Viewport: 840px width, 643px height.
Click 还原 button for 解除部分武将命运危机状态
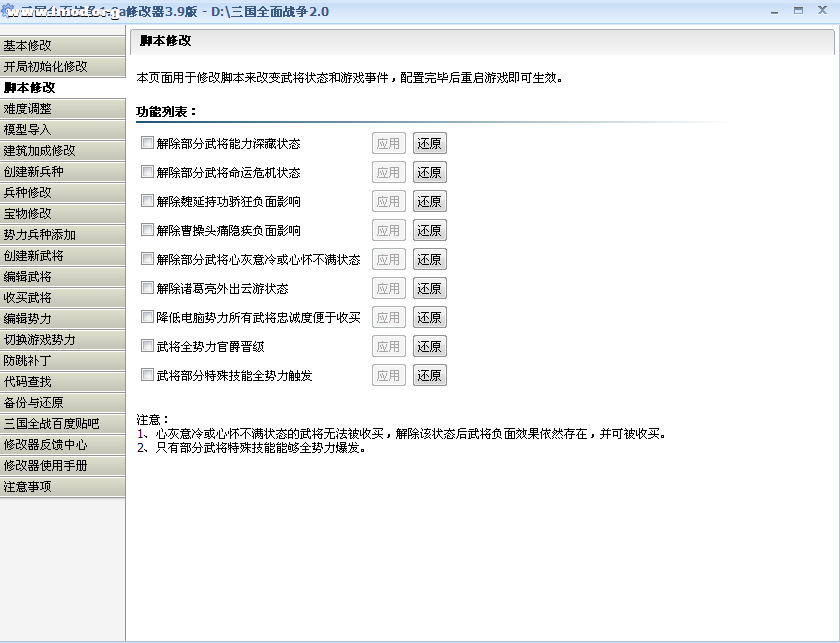pos(429,172)
